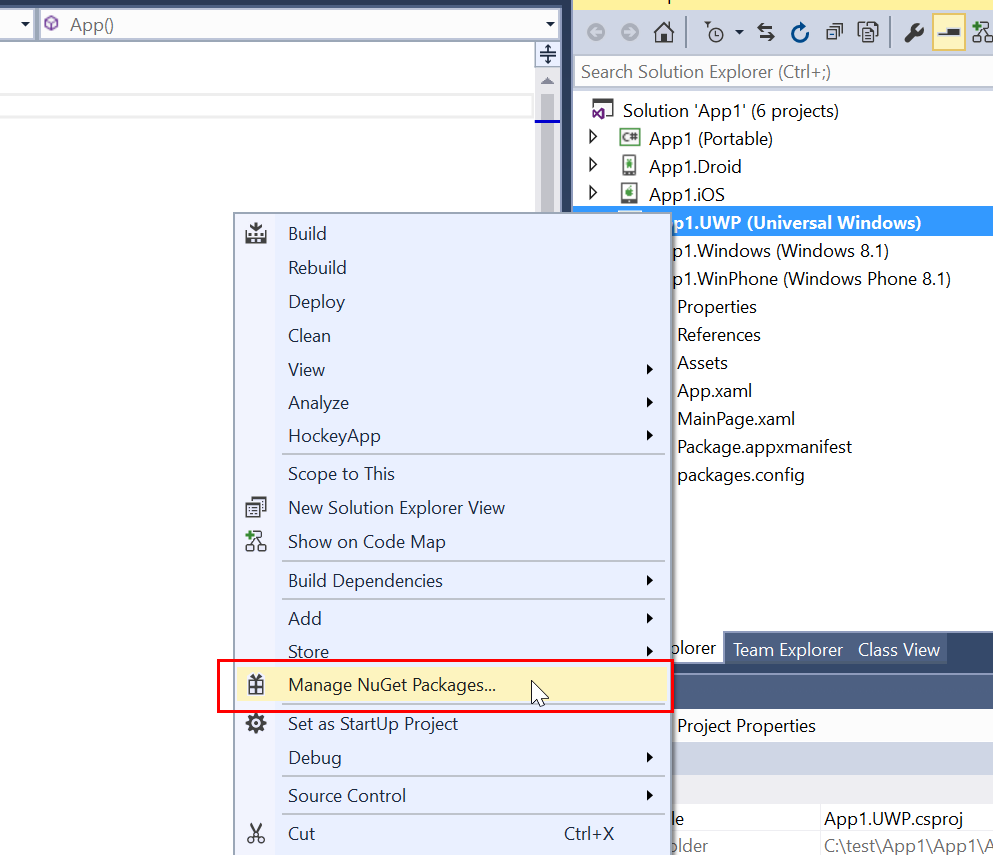The width and height of the screenshot is (993, 855).
Task: Click the Refresh icon in Solution Explorer
Action: pyautogui.click(x=800, y=32)
